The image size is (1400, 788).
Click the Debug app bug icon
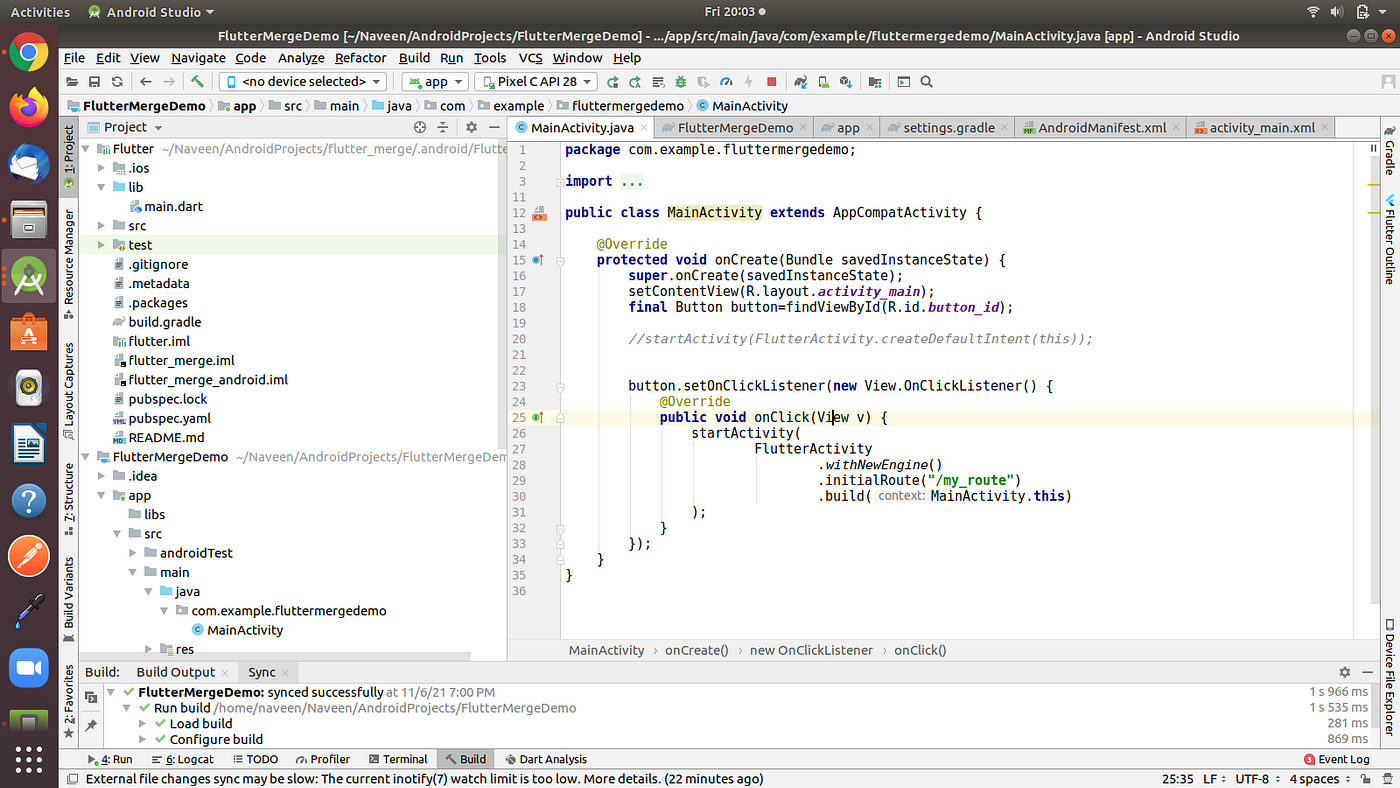[x=680, y=82]
